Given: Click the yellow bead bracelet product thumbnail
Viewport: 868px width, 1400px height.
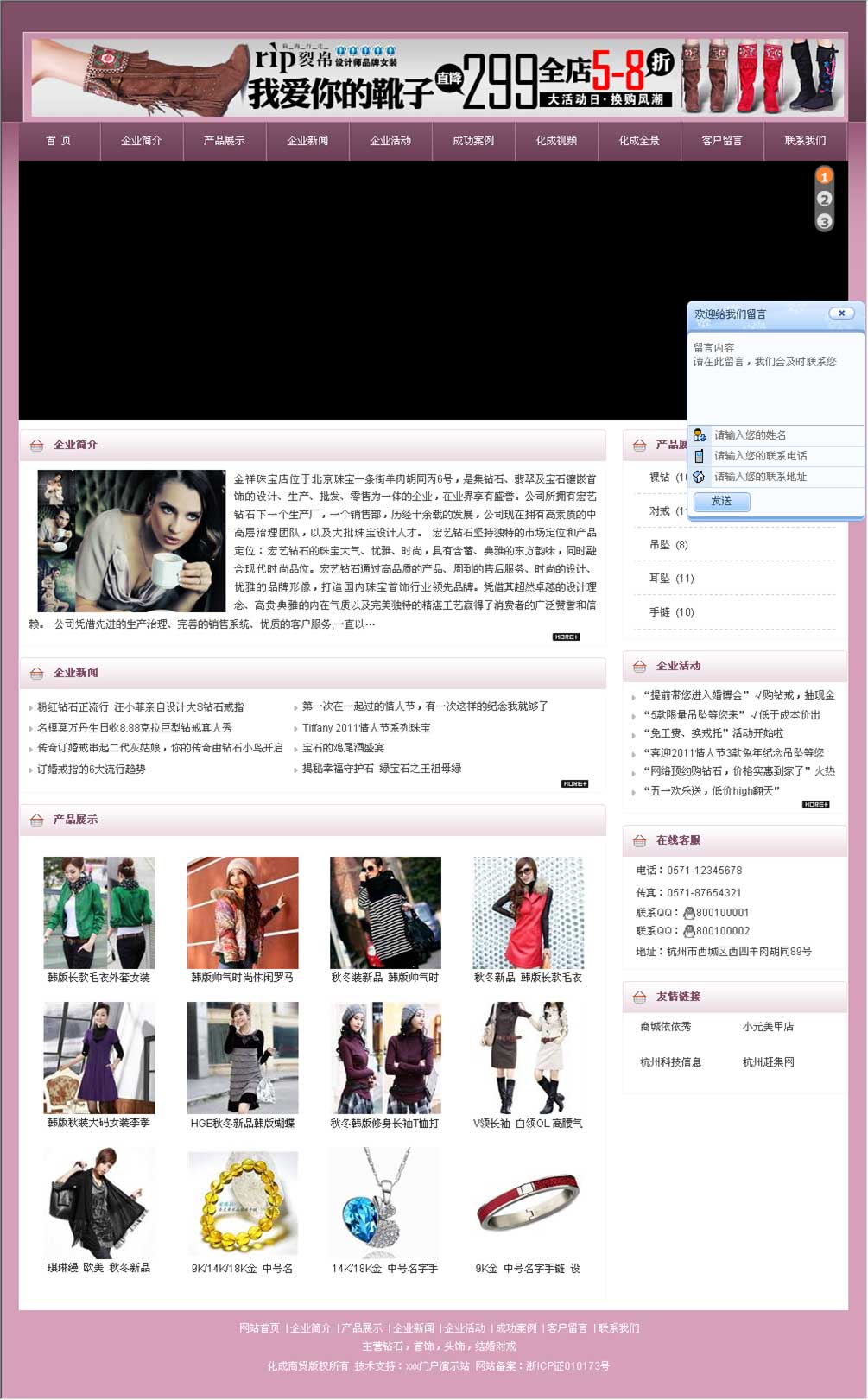Looking at the screenshot, I should click(243, 1203).
